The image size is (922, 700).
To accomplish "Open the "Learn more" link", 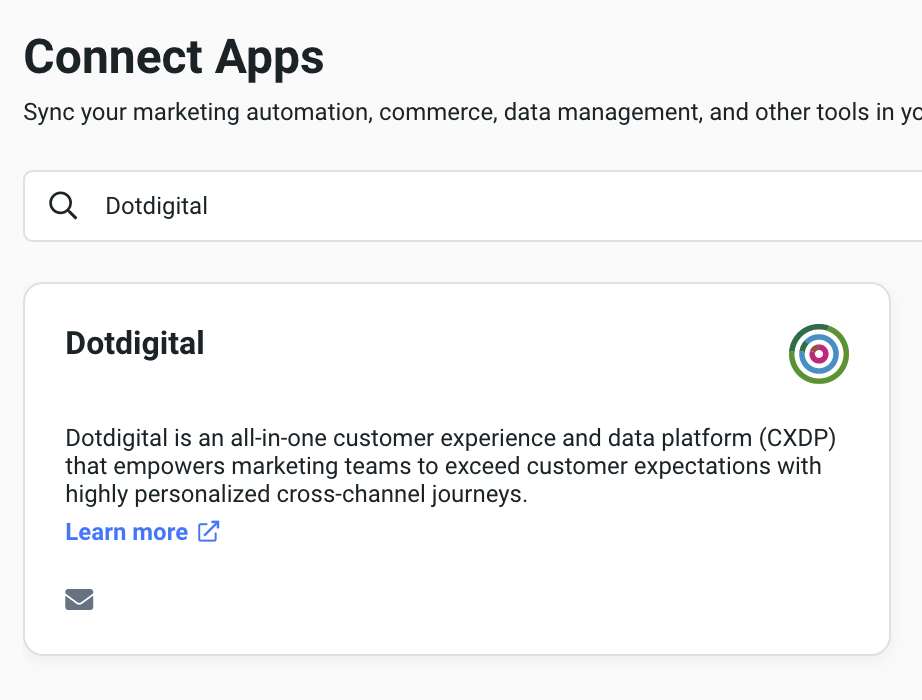I will point(127,532).
